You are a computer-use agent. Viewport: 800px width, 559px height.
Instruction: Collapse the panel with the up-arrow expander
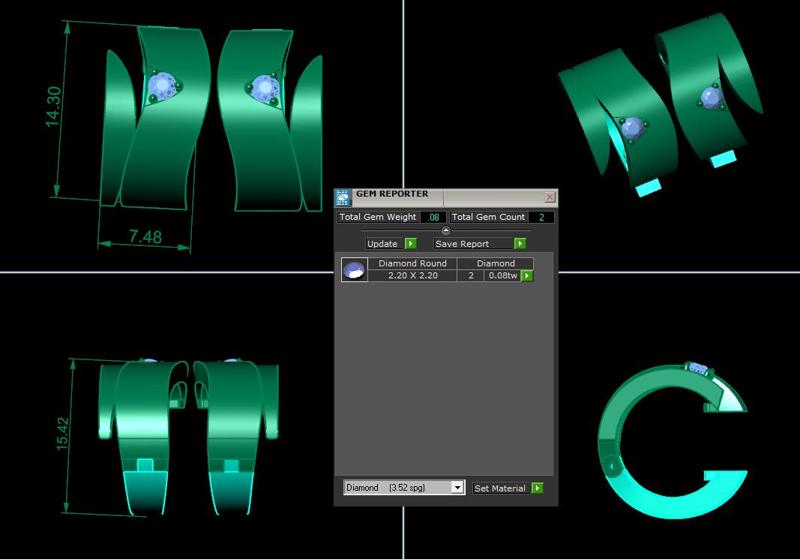click(445, 231)
